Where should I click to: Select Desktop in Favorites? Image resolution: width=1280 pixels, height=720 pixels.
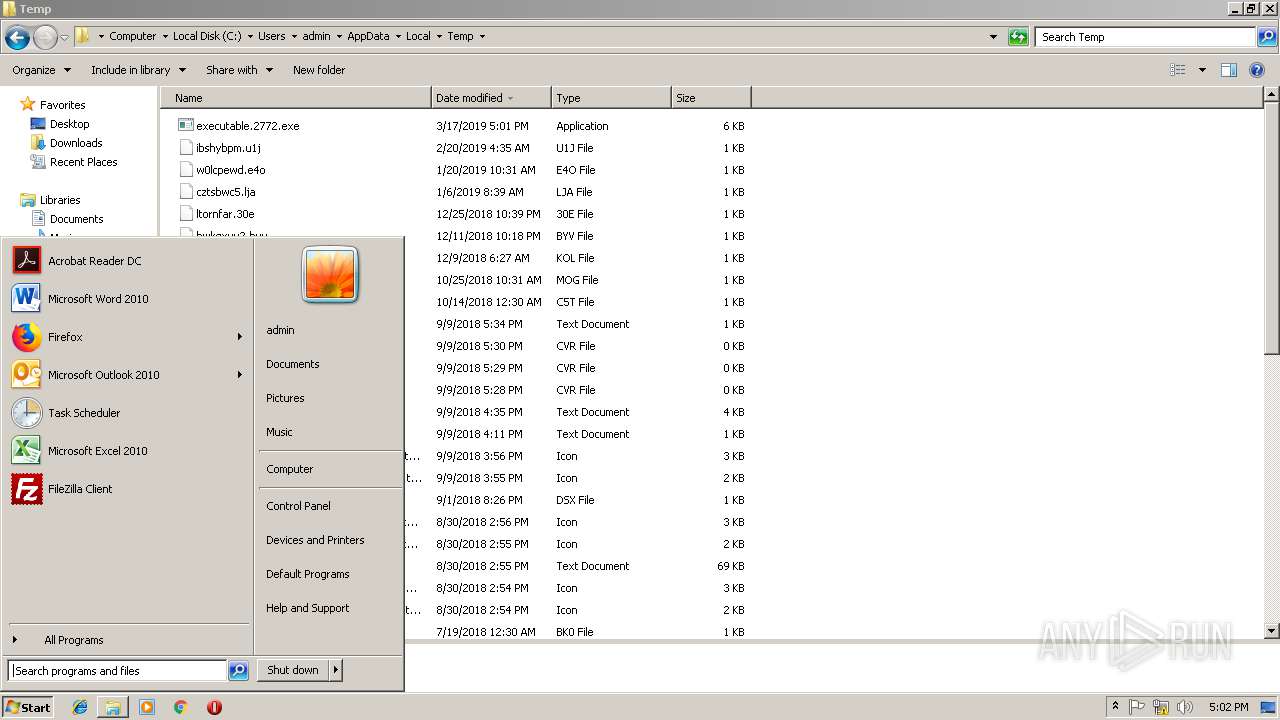[x=60, y=124]
